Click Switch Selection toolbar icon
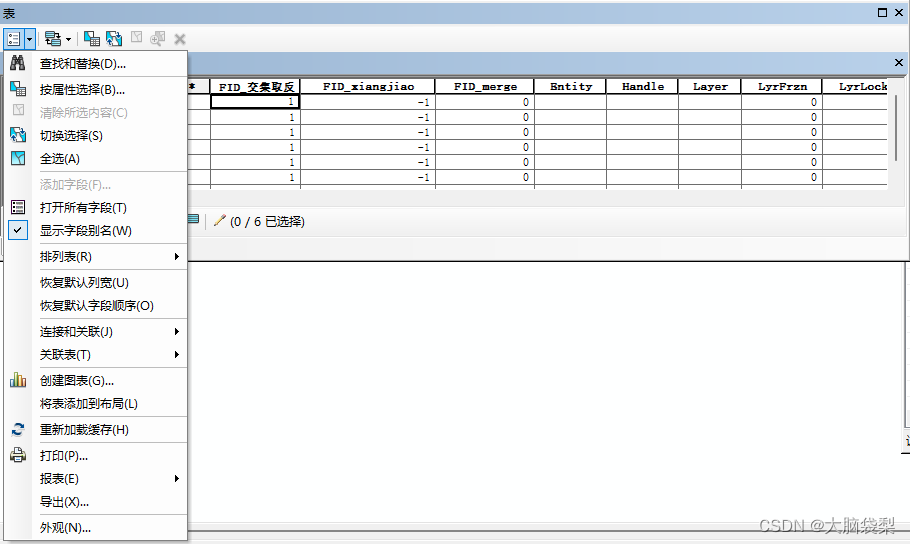This screenshot has height=544, width=910. point(114,39)
